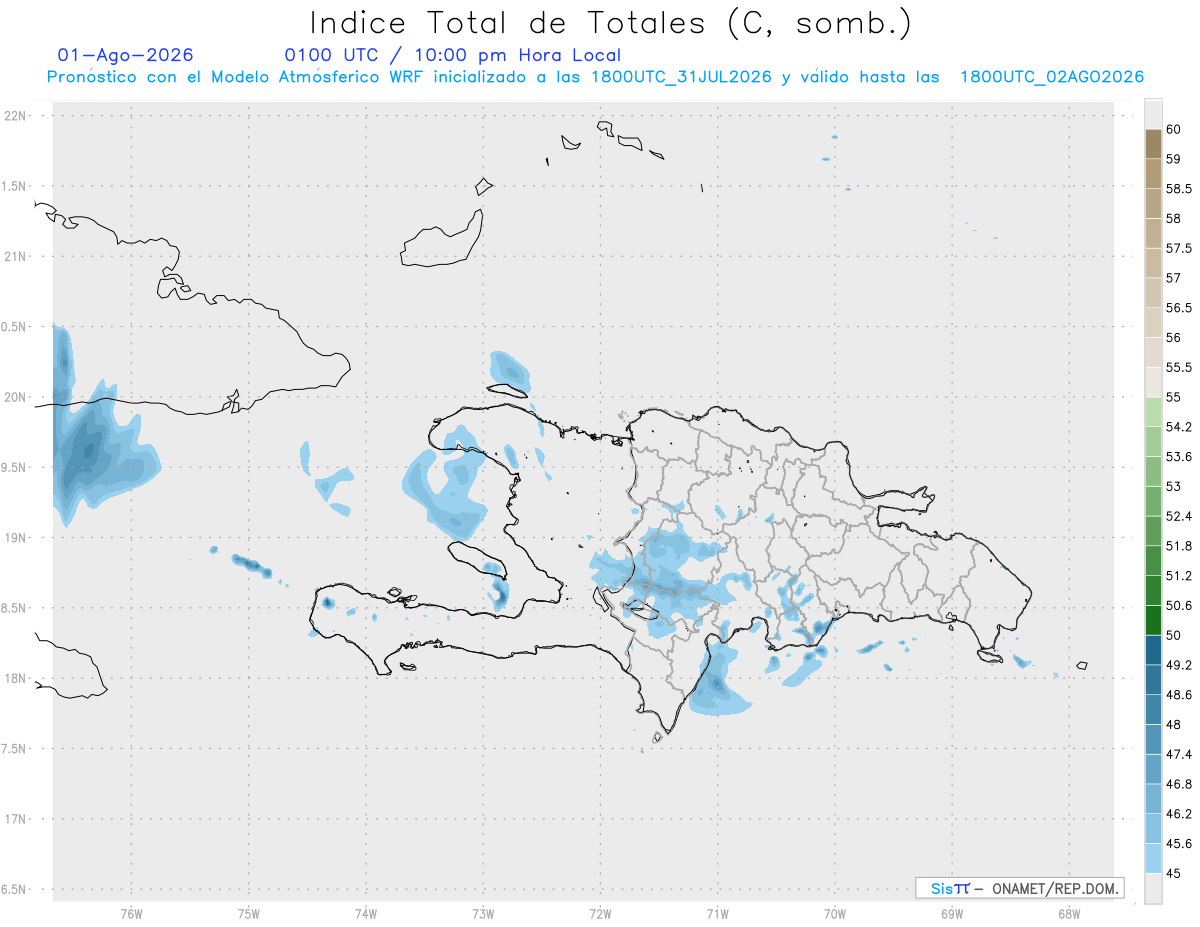Click the '60' value on the color scale
This screenshot has width=1200, height=927.
click(1173, 129)
